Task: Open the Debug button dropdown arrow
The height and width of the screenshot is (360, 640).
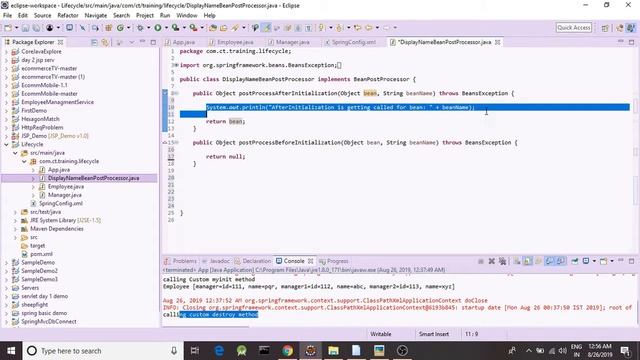Action: point(149,28)
